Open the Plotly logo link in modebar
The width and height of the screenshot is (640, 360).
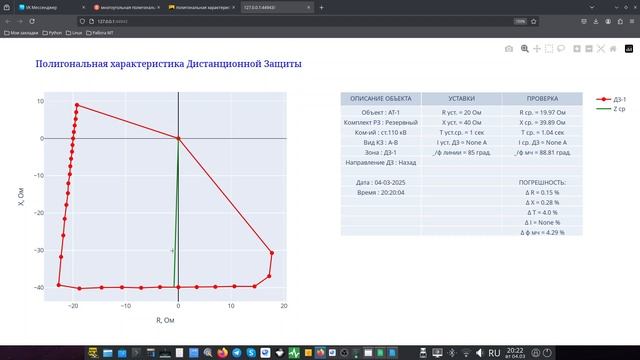(629, 49)
